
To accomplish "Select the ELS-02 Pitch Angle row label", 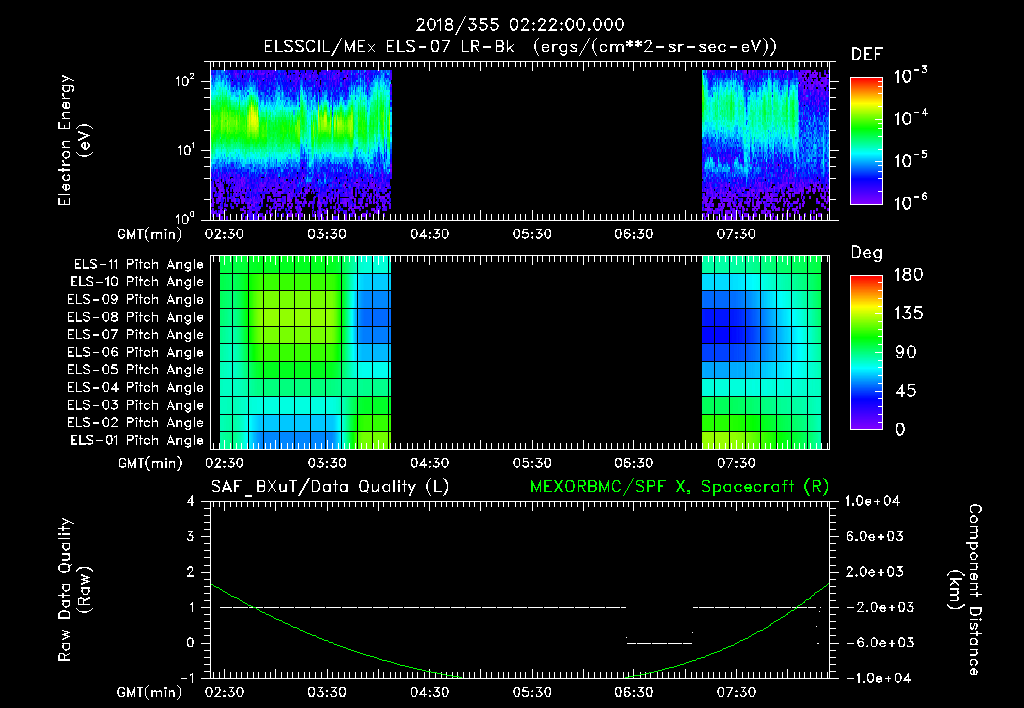I will coord(136,423).
